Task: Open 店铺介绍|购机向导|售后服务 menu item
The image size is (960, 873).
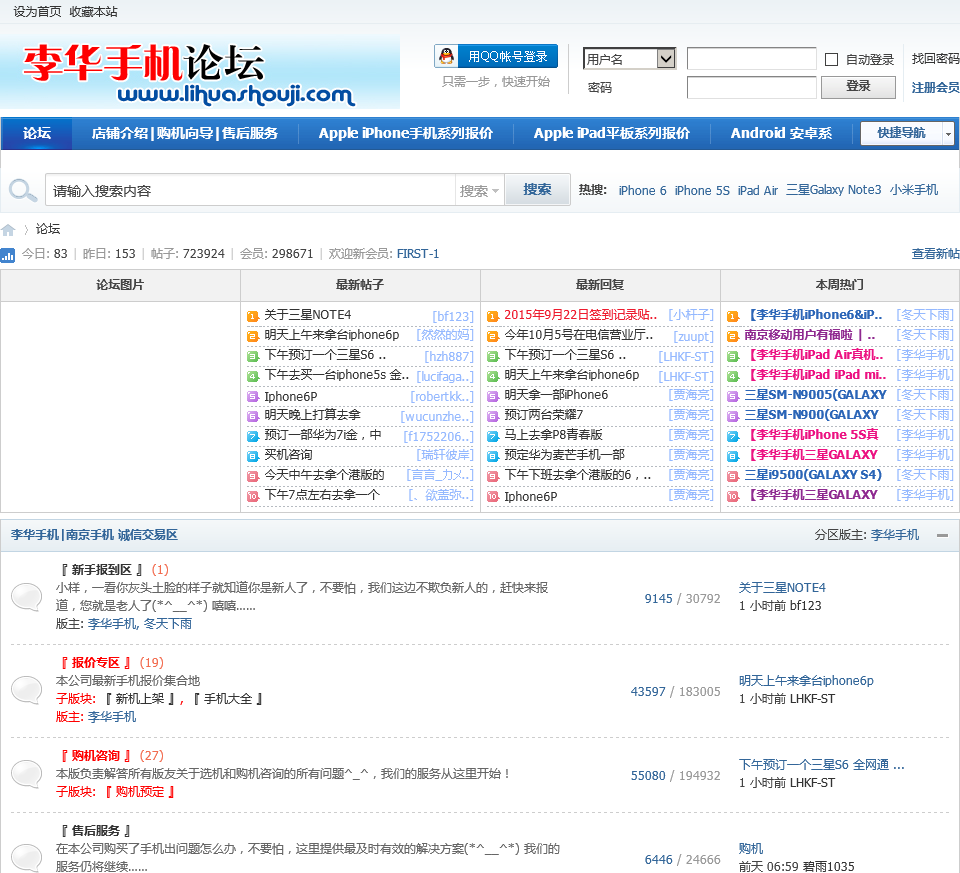Action: tap(184, 133)
